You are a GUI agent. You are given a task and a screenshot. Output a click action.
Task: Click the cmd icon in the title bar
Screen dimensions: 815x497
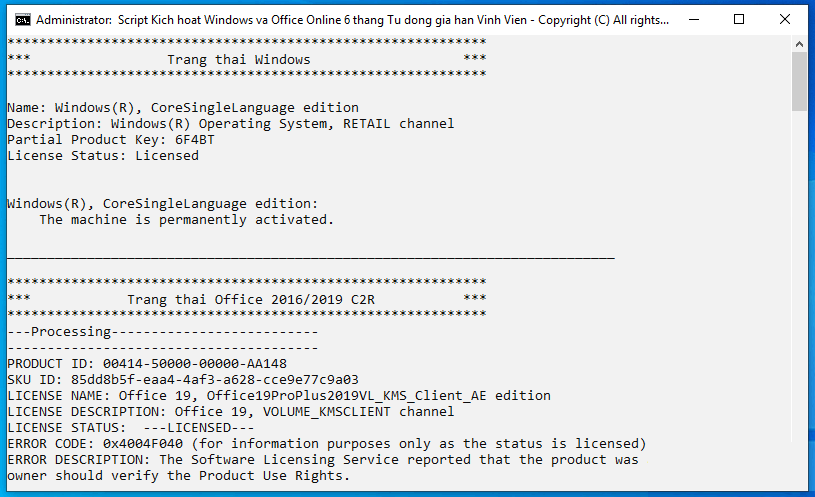click(22, 20)
